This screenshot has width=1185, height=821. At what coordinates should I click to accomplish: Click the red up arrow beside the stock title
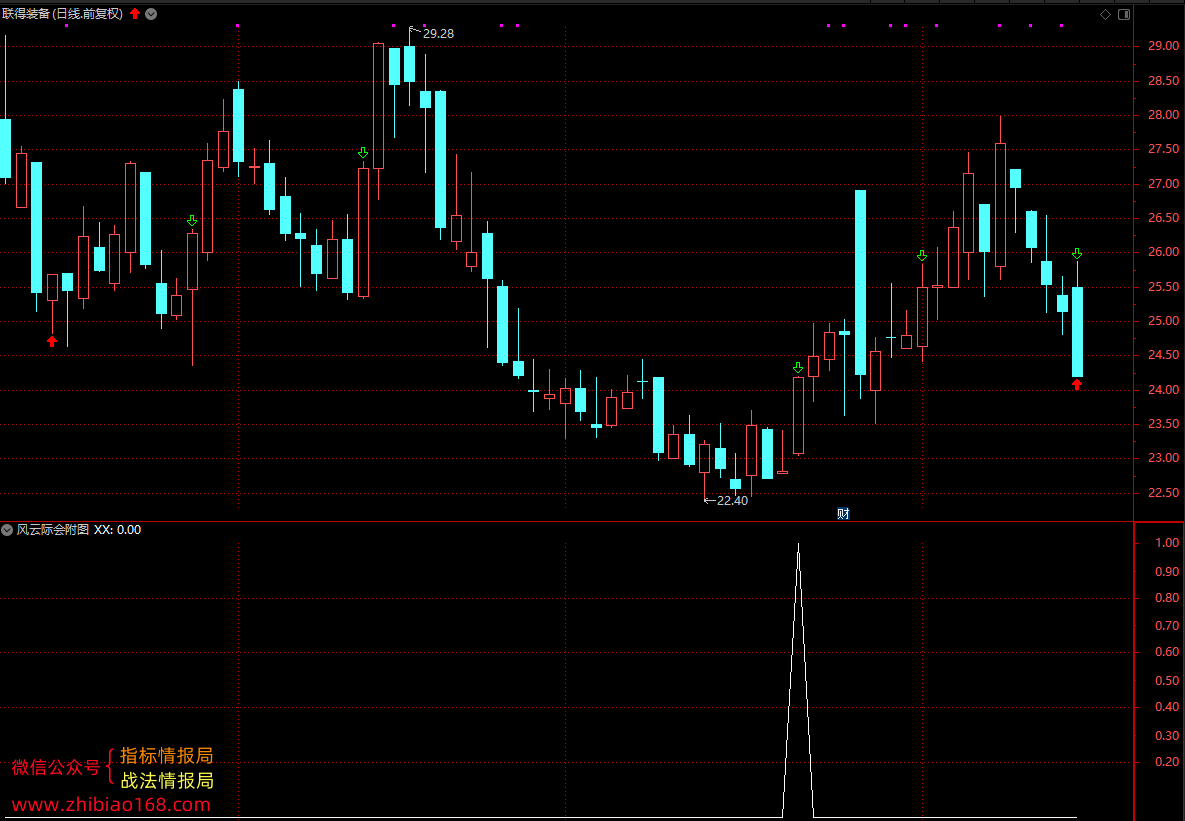coord(135,14)
